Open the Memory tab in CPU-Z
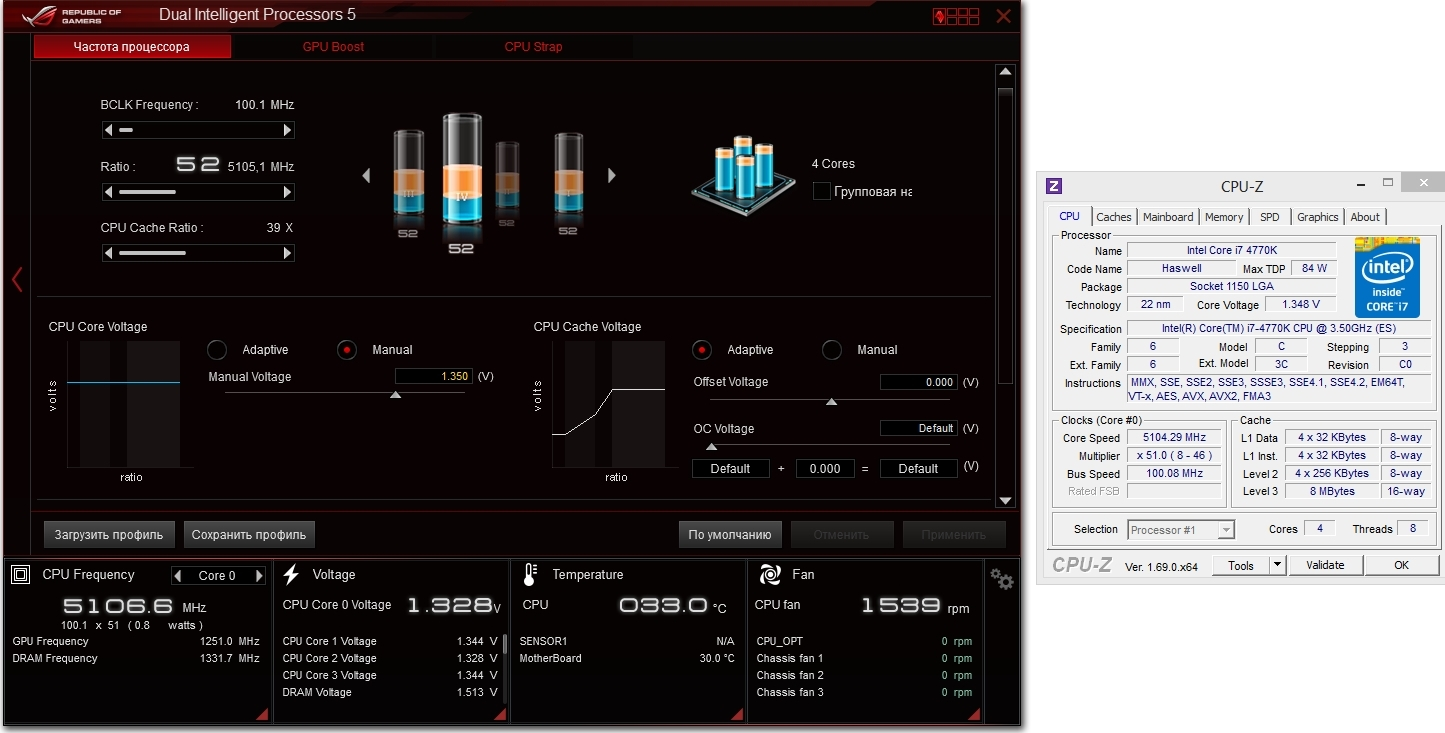This screenshot has height=733, width=1445. pos(1224,217)
